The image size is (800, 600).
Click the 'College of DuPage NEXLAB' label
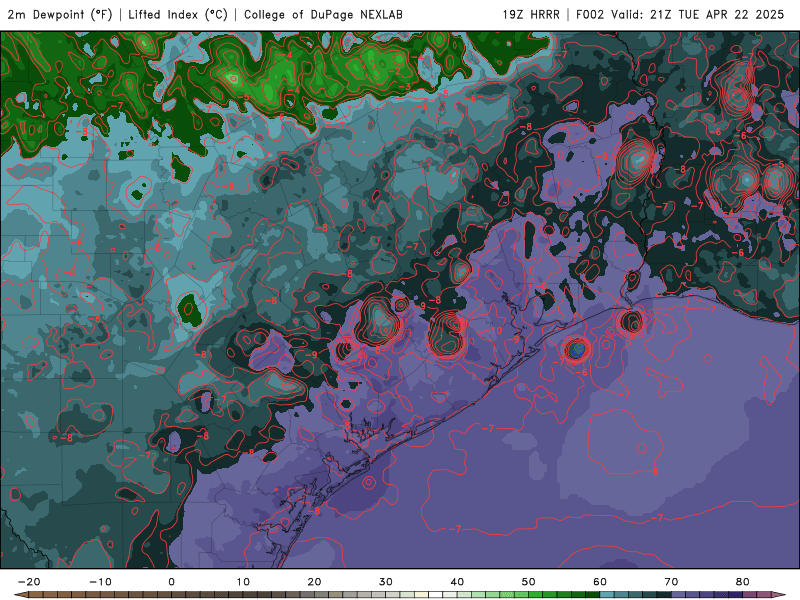tap(323, 14)
